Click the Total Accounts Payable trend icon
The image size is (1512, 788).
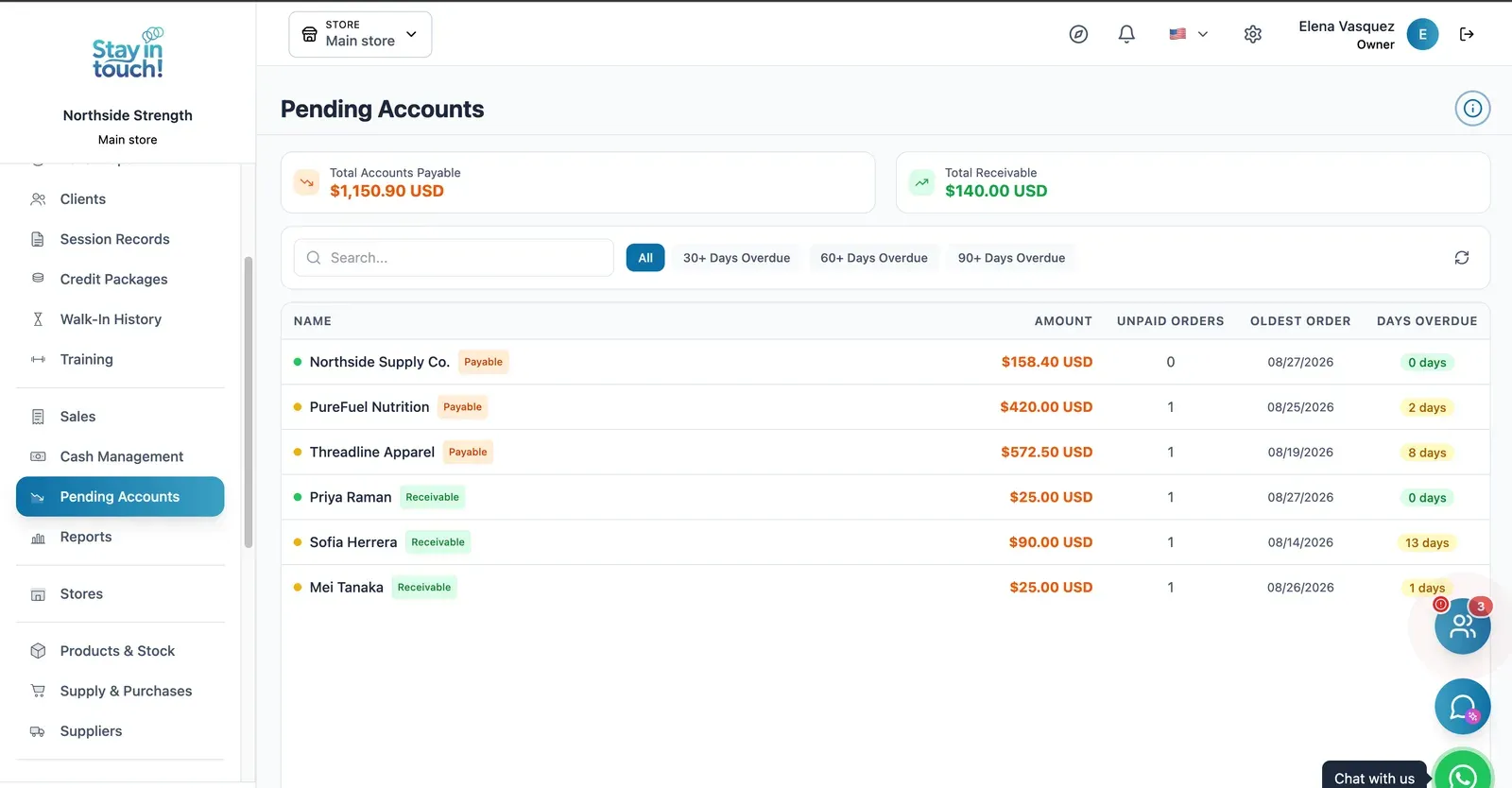[307, 182]
